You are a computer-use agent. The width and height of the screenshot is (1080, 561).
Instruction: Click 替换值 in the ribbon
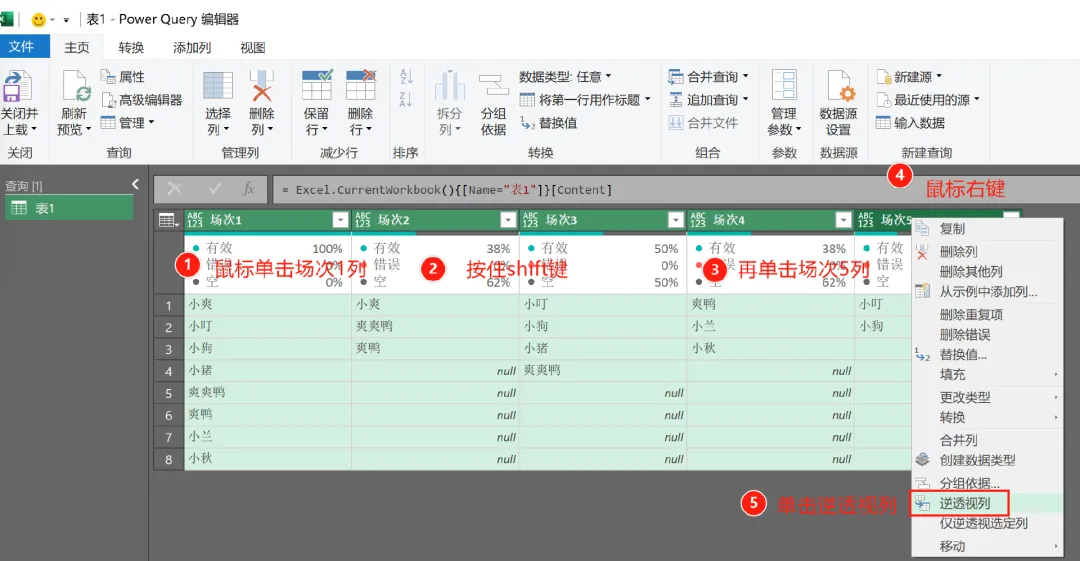point(548,123)
